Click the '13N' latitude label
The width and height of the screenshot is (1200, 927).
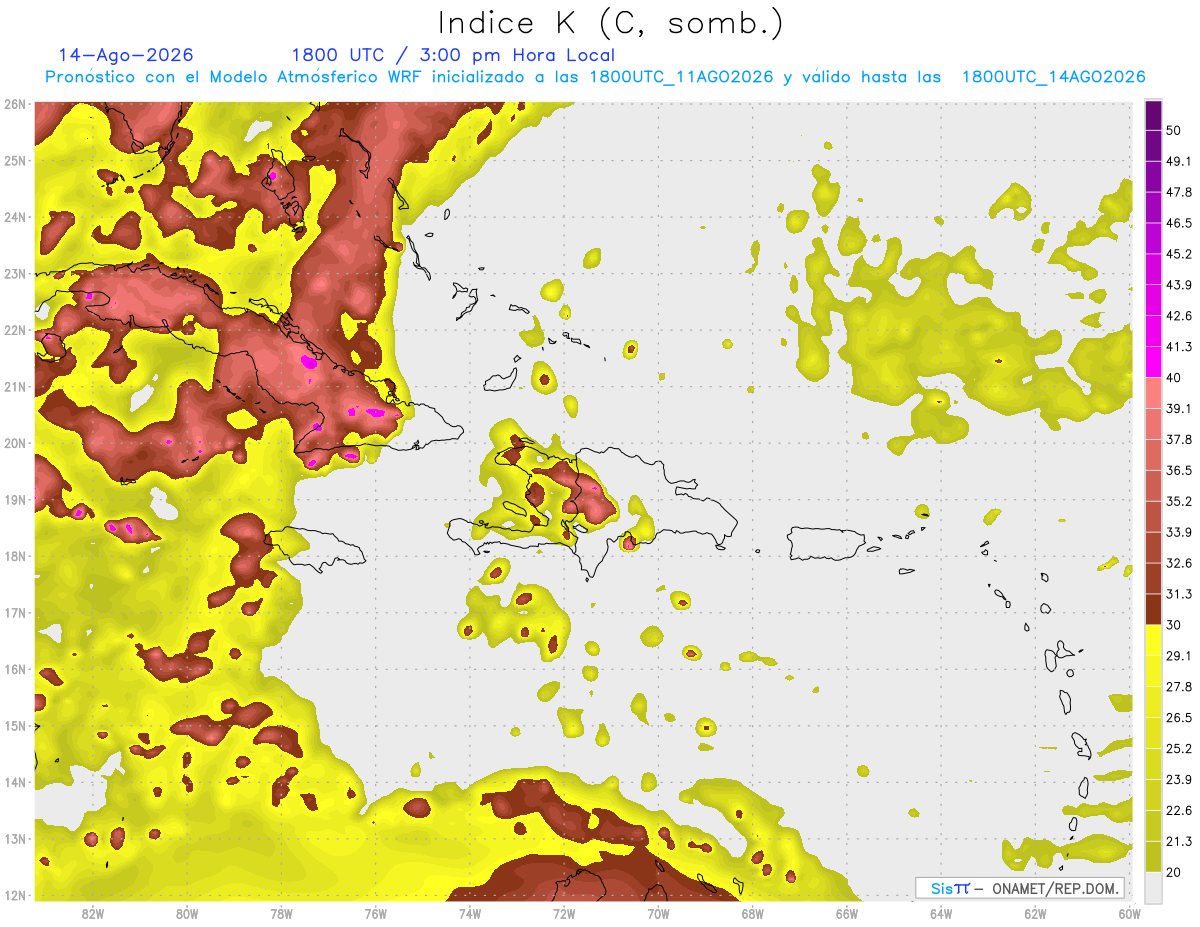(x=15, y=839)
